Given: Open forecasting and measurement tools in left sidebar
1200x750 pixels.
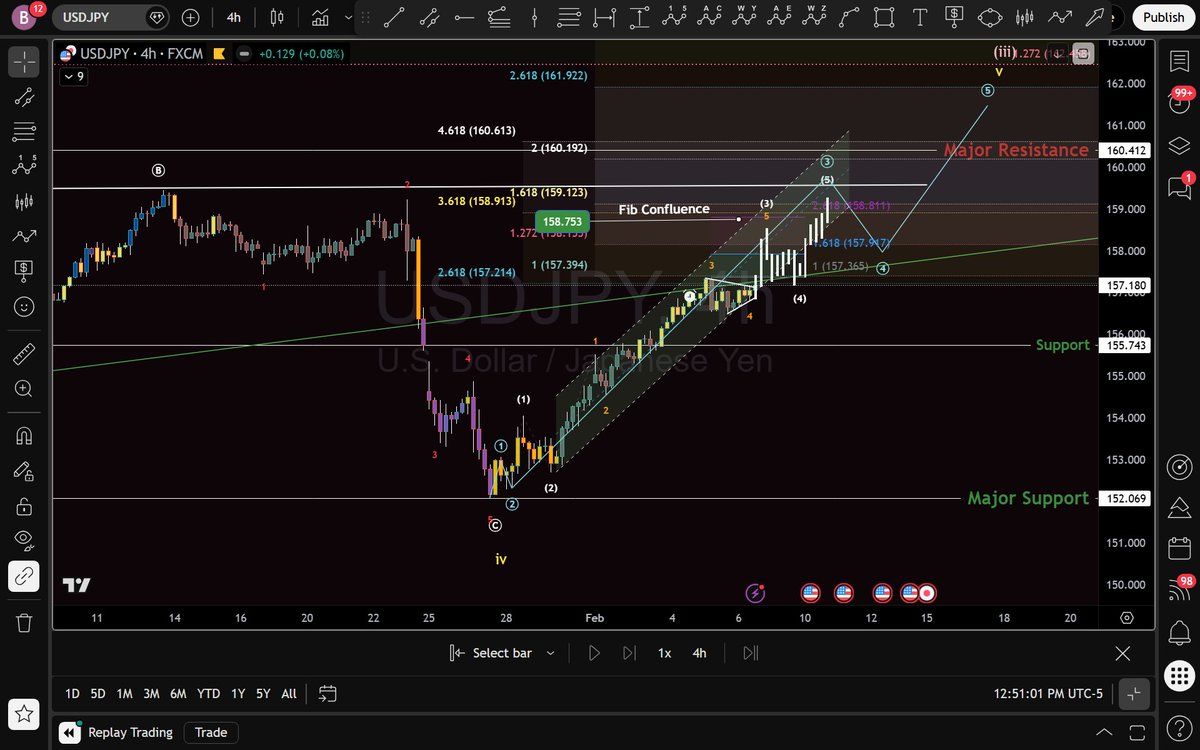Looking at the screenshot, I should coord(25,202).
